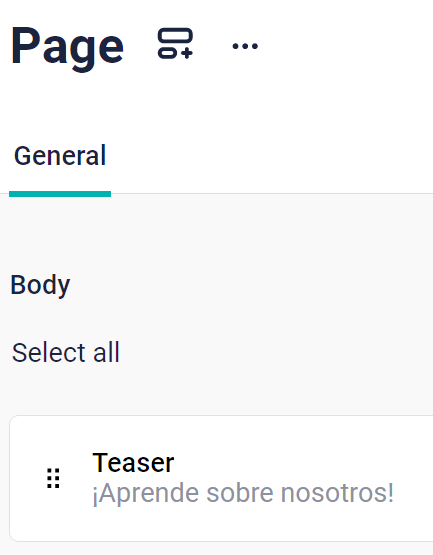Click the teal underline below General

pos(60,194)
